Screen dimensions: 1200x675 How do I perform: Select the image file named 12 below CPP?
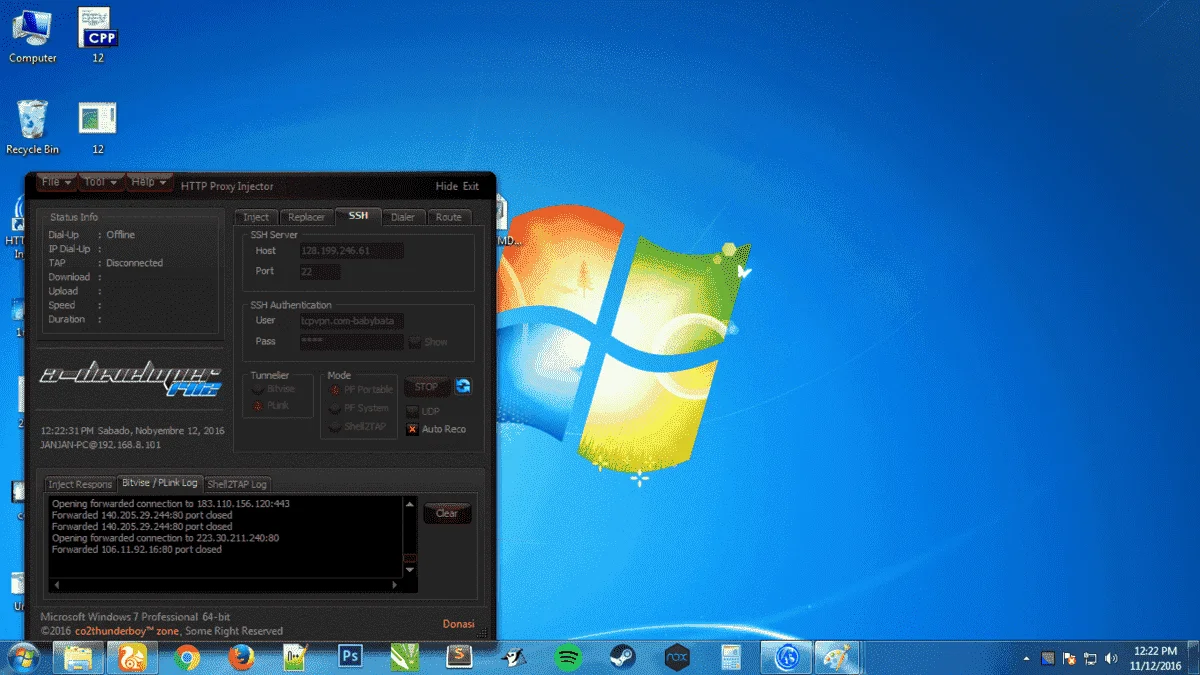(98, 127)
